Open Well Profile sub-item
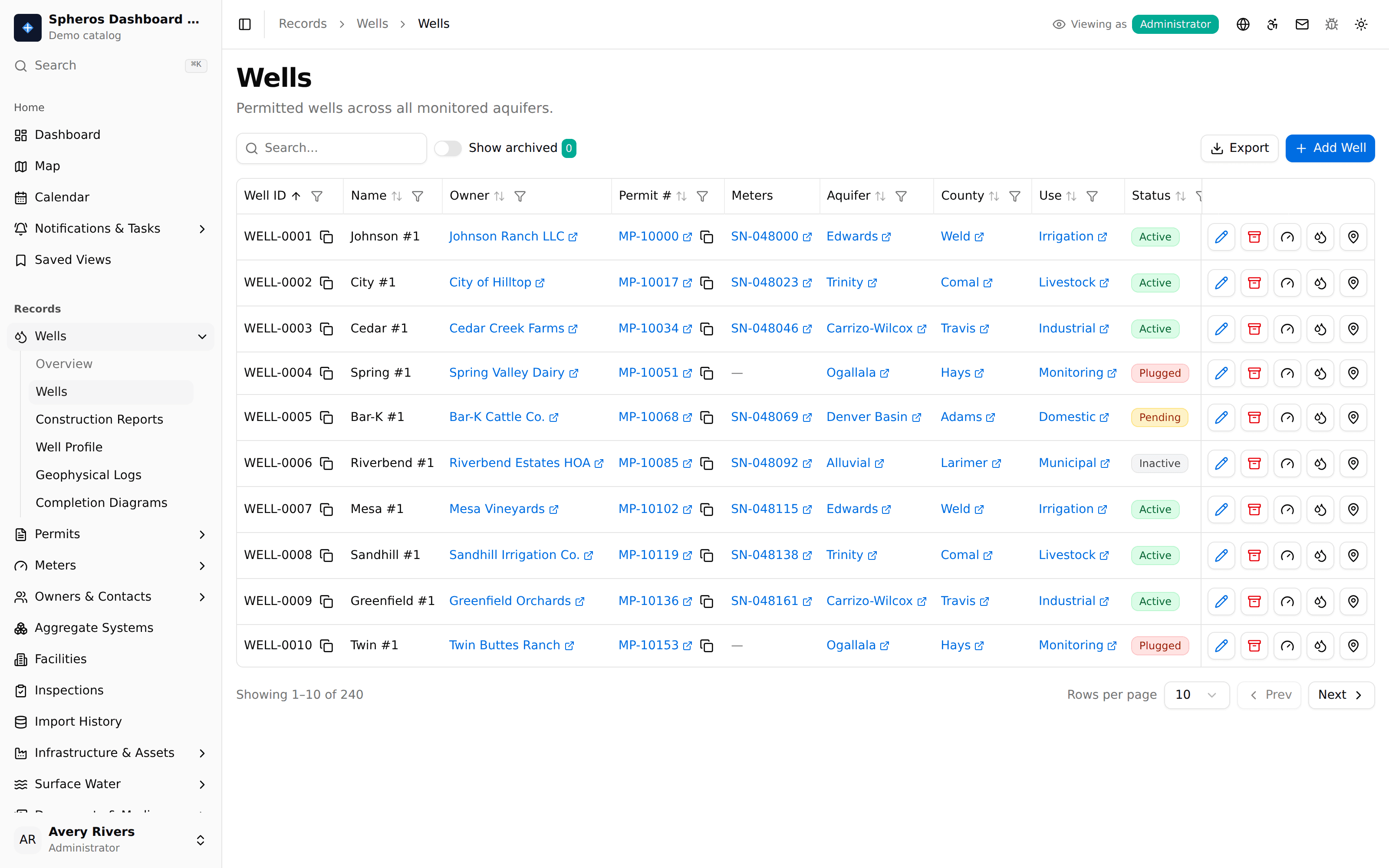This screenshot has width=1389, height=868. pyautogui.click(x=111, y=447)
